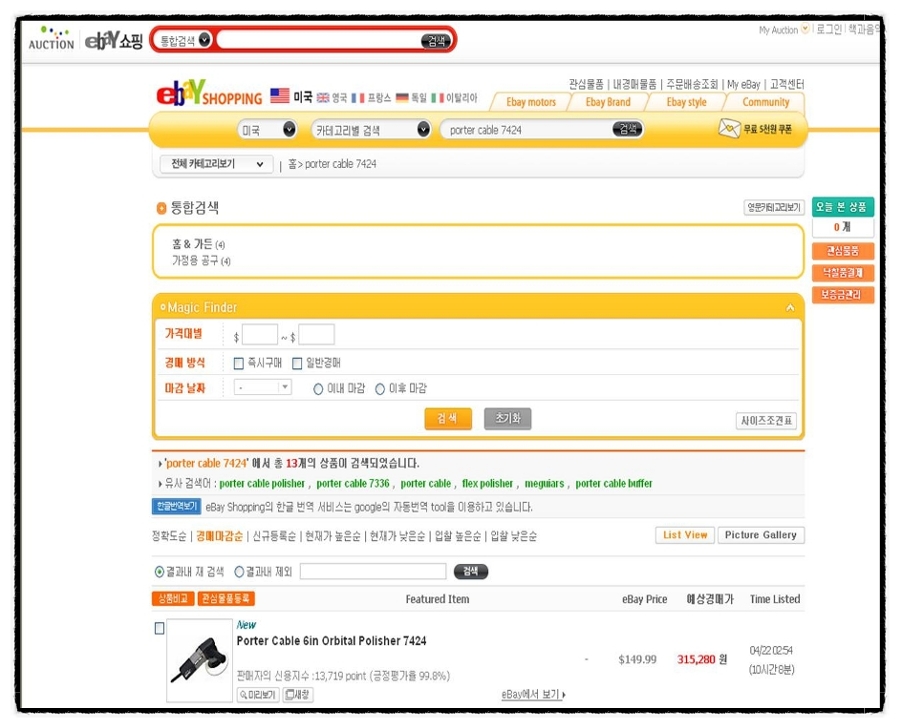Screen dimensions: 900x728
Task: Sort by 정확도순
Action: pos(169,536)
